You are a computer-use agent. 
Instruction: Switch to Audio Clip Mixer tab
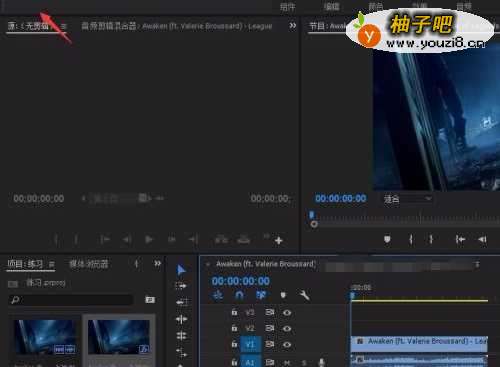177,26
